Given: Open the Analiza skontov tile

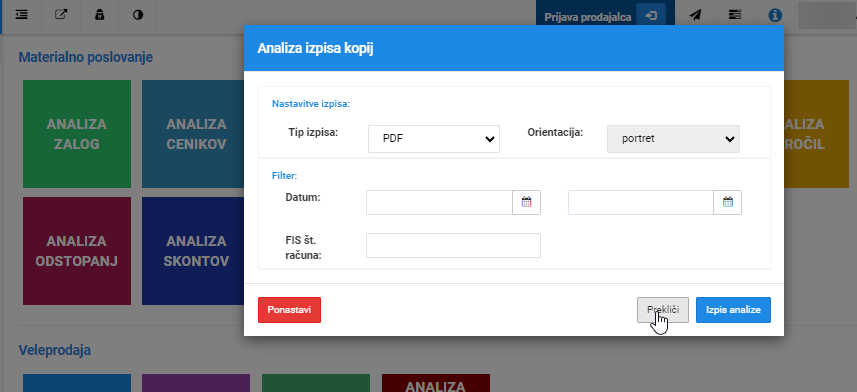Looking at the screenshot, I should 196,251.
